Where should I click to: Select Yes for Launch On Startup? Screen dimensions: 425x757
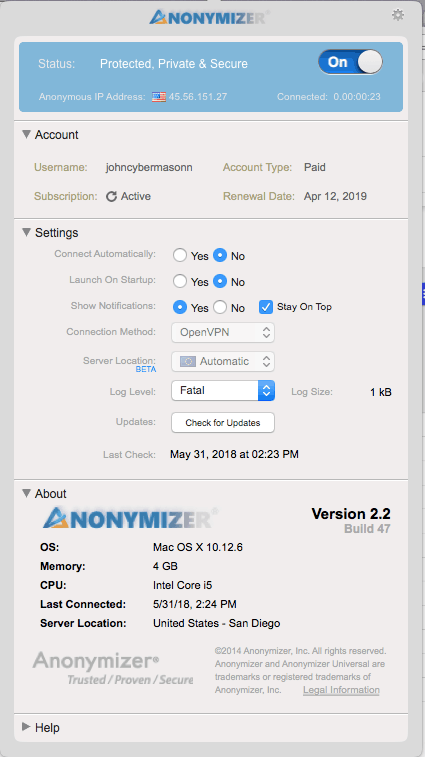point(180,281)
